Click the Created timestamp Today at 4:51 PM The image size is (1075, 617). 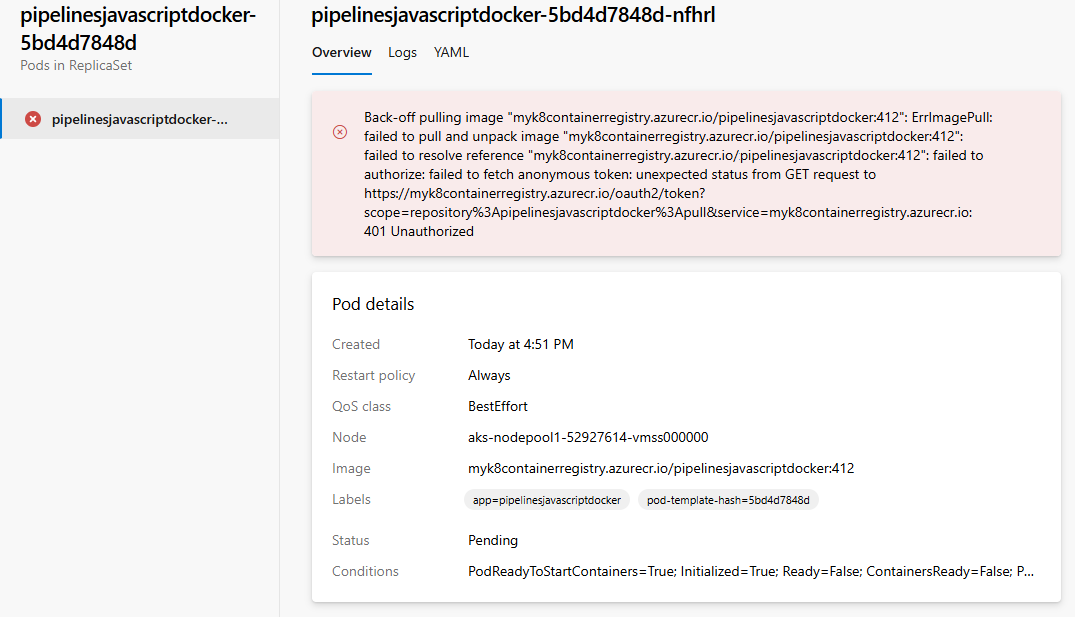(x=521, y=344)
